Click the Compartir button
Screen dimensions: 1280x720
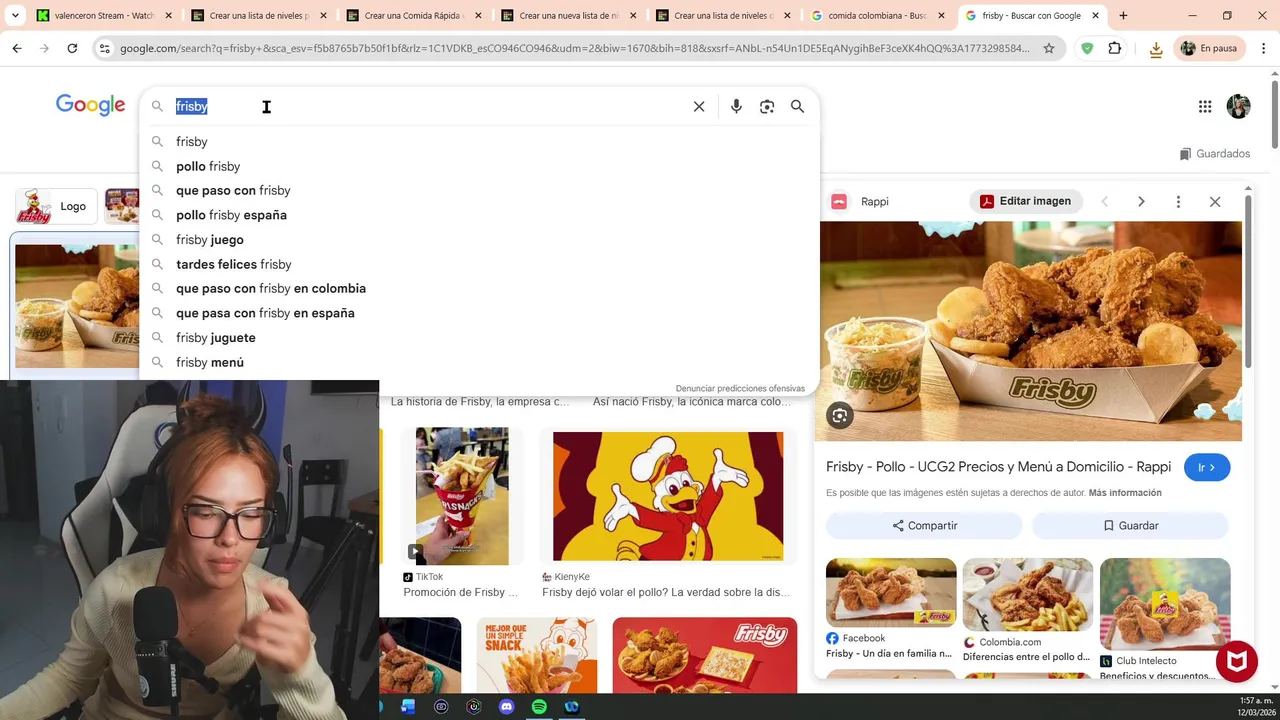pyautogui.click(x=924, y=525)
